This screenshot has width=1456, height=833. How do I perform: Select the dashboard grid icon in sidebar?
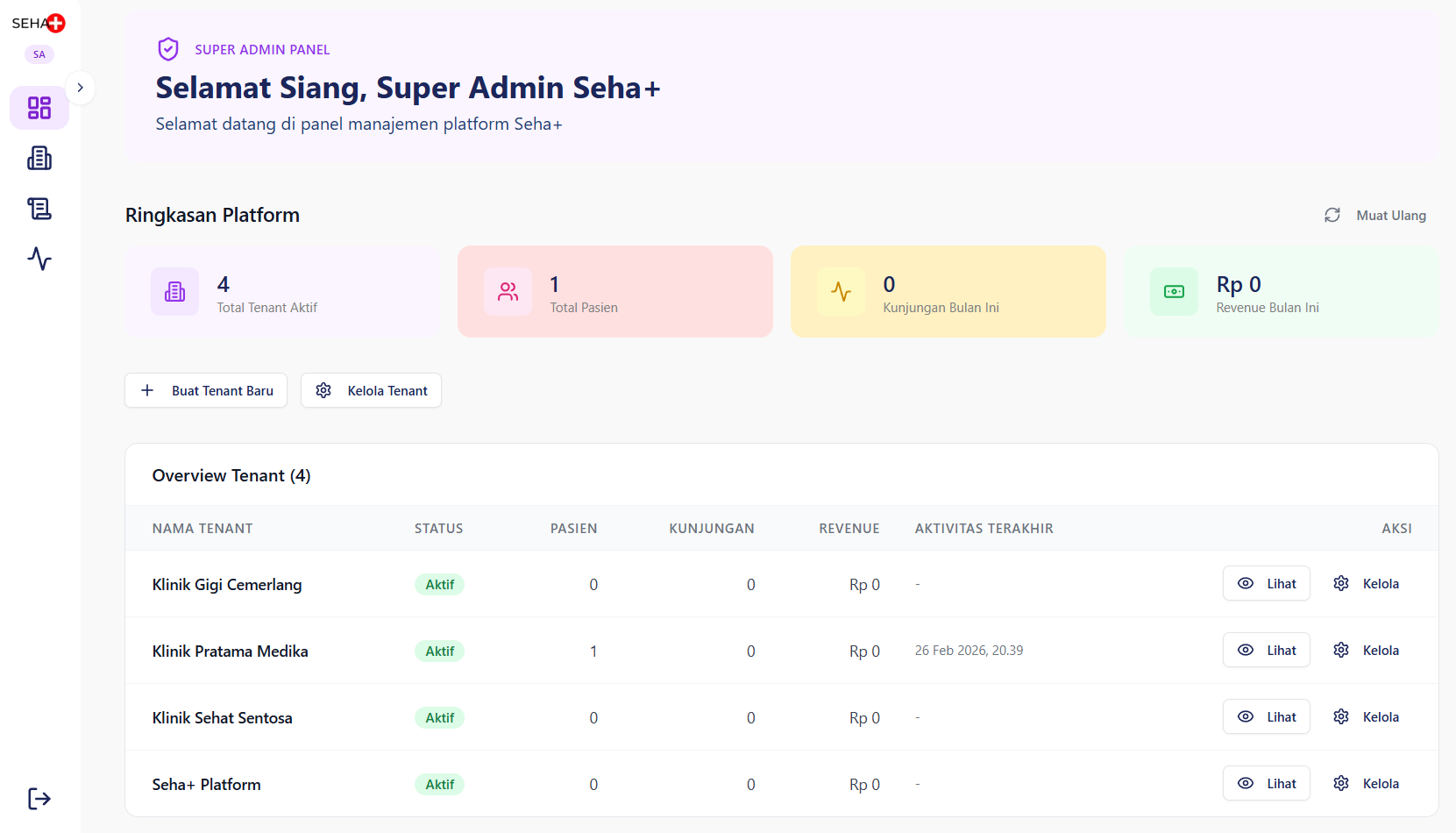point(39,108)
